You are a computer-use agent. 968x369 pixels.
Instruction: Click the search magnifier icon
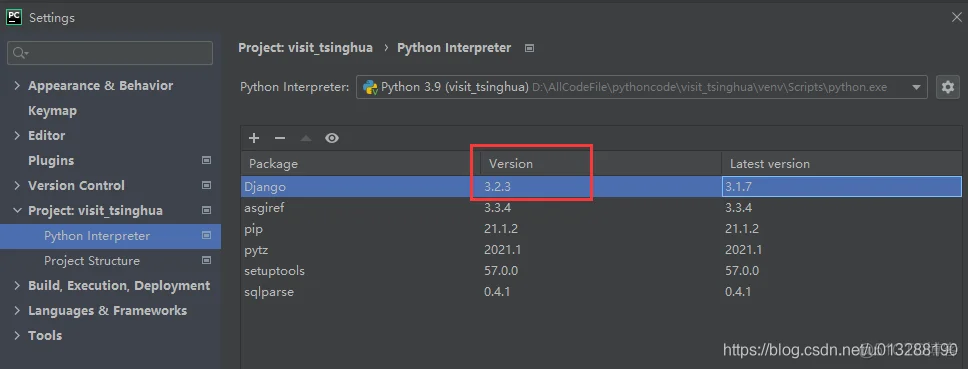[x=19, y=54]
